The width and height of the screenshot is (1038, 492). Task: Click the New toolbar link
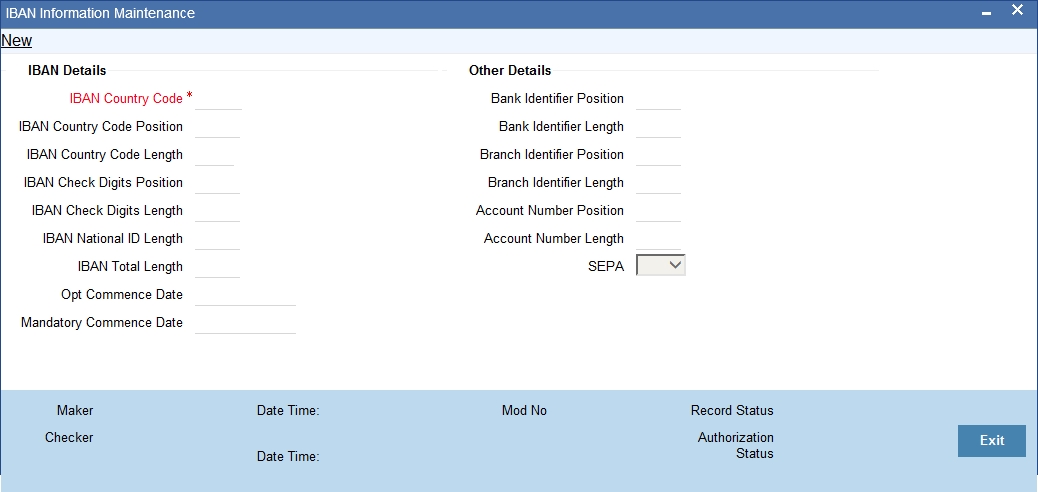coord(17,40)
